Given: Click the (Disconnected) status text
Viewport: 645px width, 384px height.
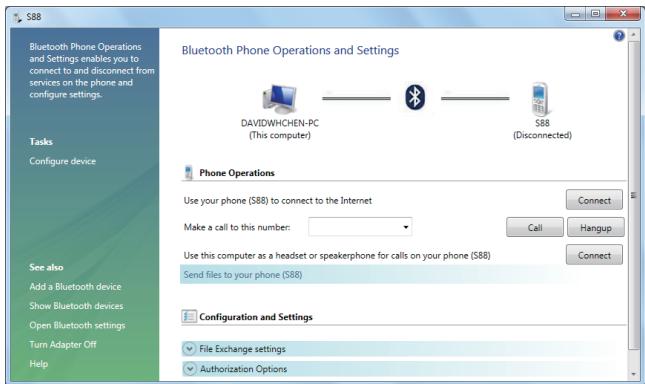Looking at the screenshot, I should pos(542,135).
